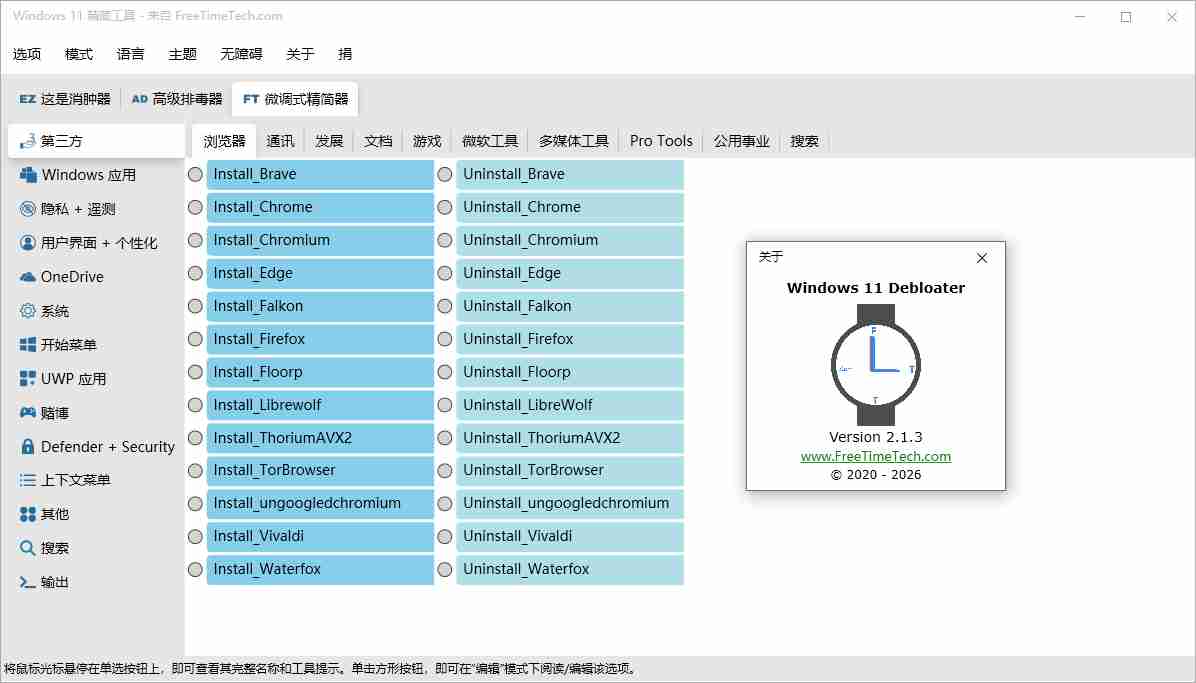Click the 输出 terminal prompt icon

pyautogui.click(x=27, y=582)
